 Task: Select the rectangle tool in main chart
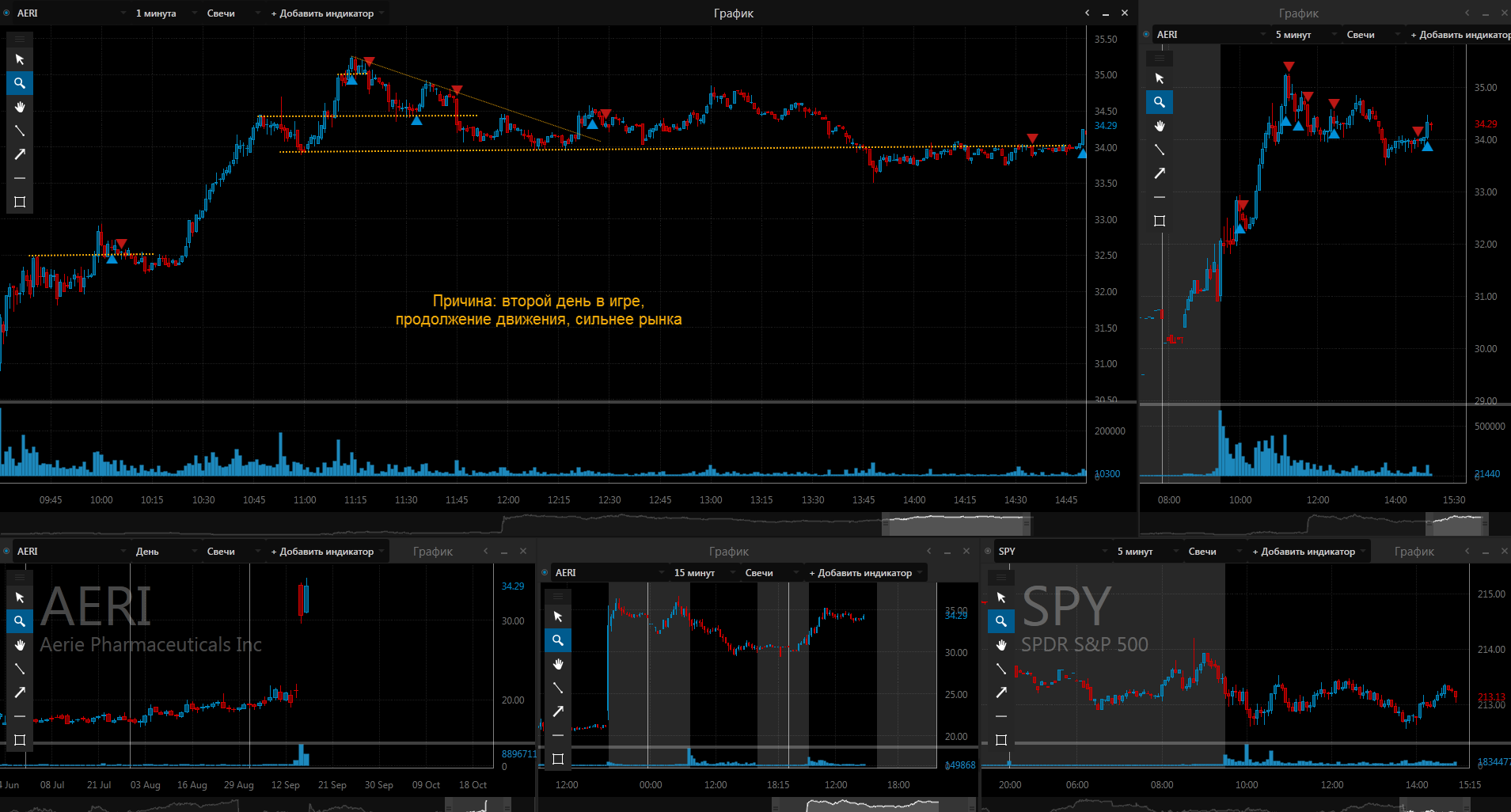(20, 202)
